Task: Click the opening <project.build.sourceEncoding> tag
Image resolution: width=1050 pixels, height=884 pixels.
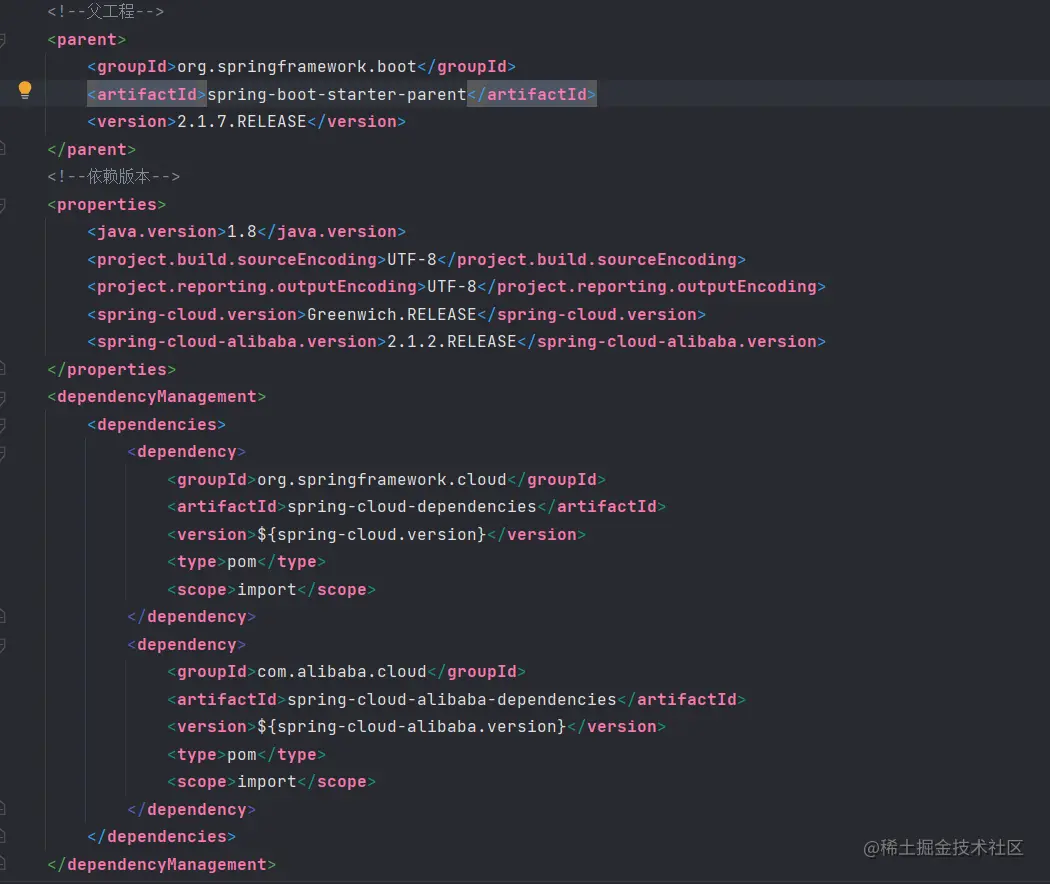Action: 237,259
